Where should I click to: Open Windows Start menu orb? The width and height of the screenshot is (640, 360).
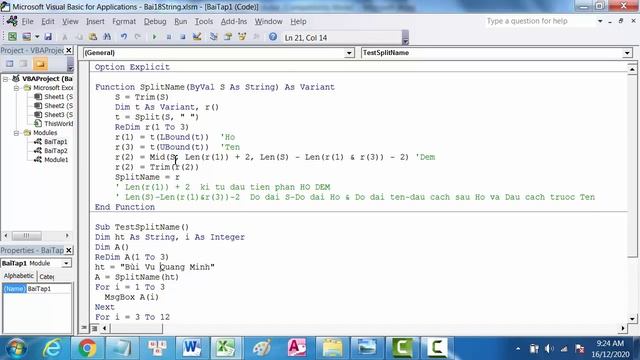click(16, 348)
